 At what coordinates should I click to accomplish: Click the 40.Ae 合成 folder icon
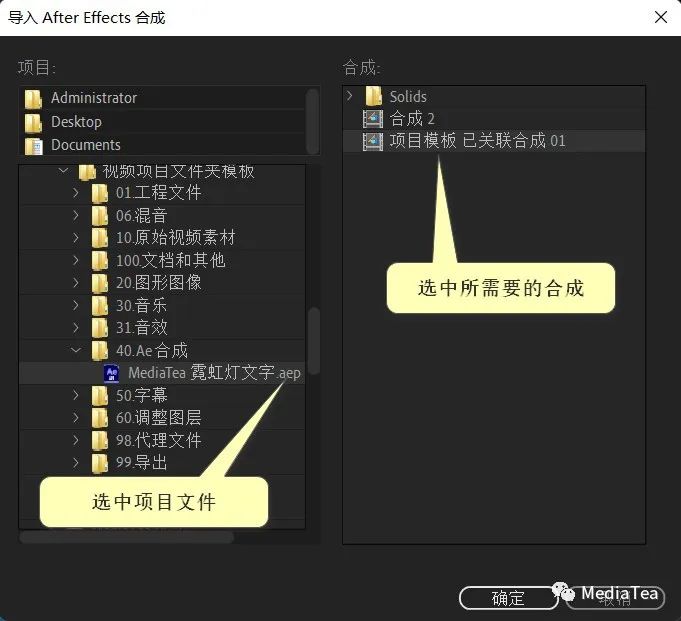(x=99, y=351)
